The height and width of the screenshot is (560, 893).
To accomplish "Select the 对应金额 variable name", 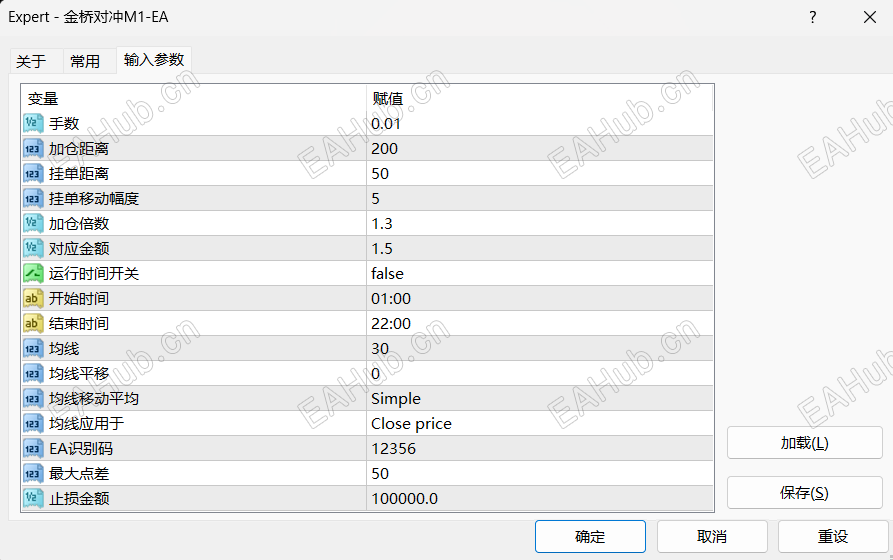I will 79,249.
